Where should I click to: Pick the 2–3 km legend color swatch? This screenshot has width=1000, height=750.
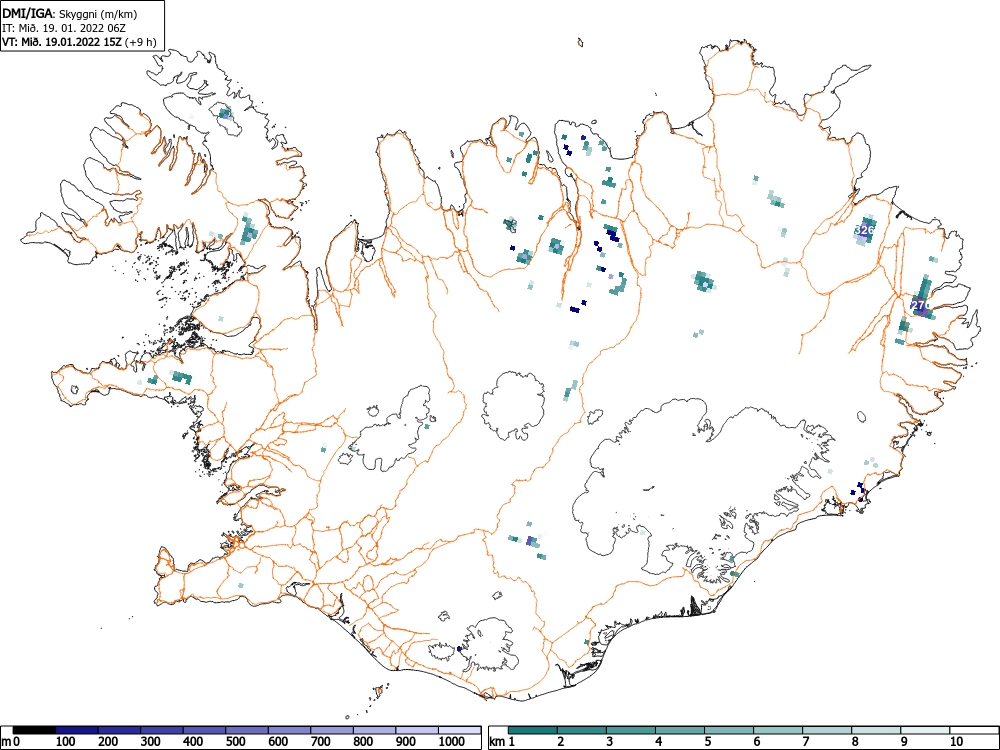(x=582, y=730)
